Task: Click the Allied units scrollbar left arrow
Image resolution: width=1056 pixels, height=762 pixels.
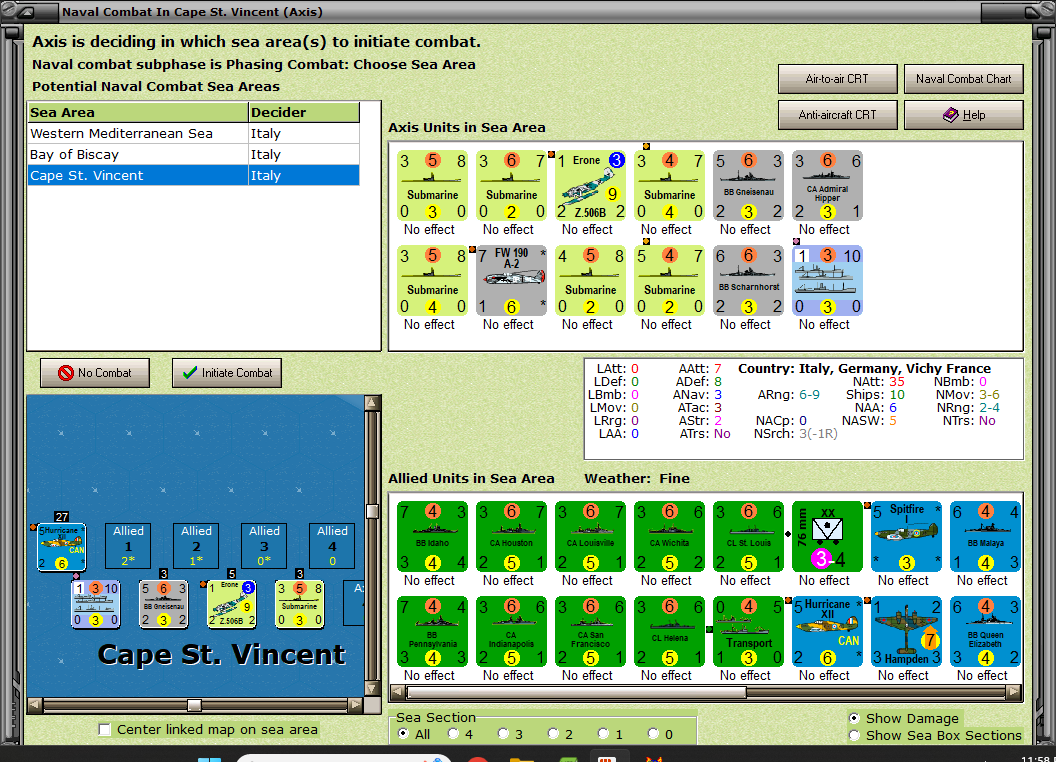Action: 397,692
